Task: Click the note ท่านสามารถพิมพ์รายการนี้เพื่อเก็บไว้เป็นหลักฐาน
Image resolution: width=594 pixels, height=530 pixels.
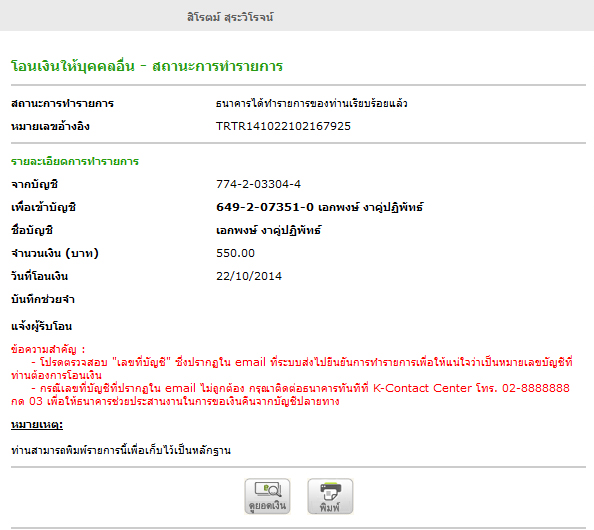Action: (x=121, y=450)
